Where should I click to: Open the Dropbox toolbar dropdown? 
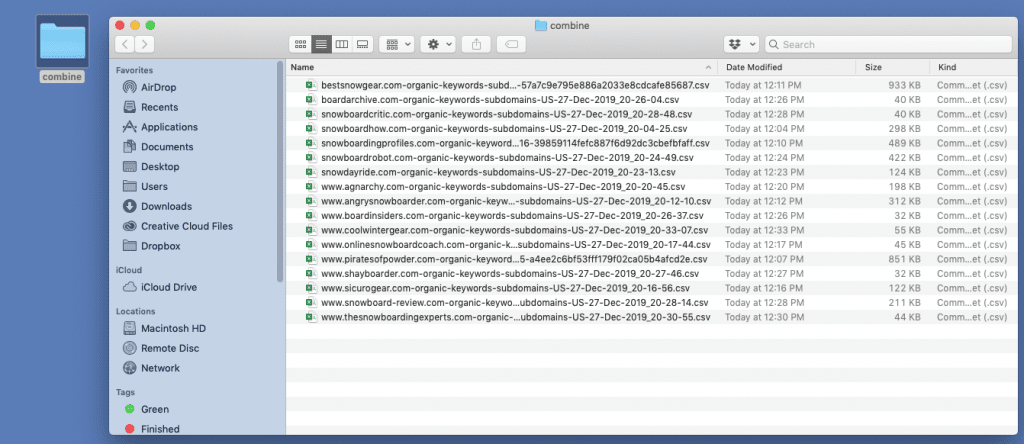(741, 44)
